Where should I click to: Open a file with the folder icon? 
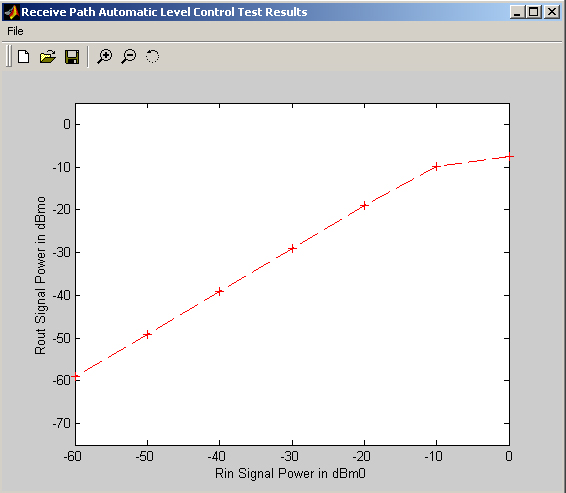click(48, 57)
